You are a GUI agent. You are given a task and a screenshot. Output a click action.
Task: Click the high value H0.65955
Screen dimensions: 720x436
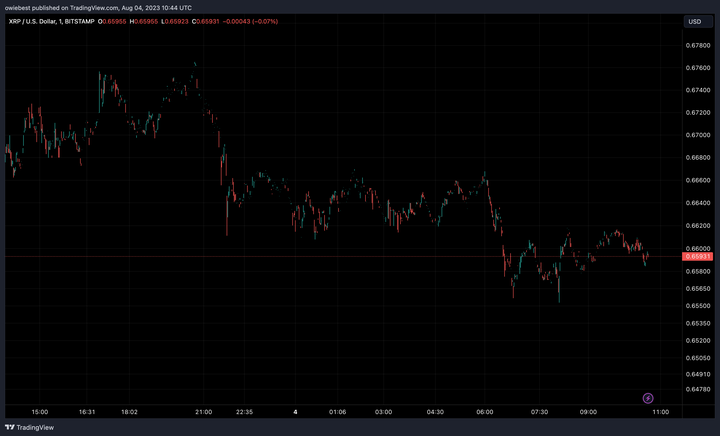(144, 22)
